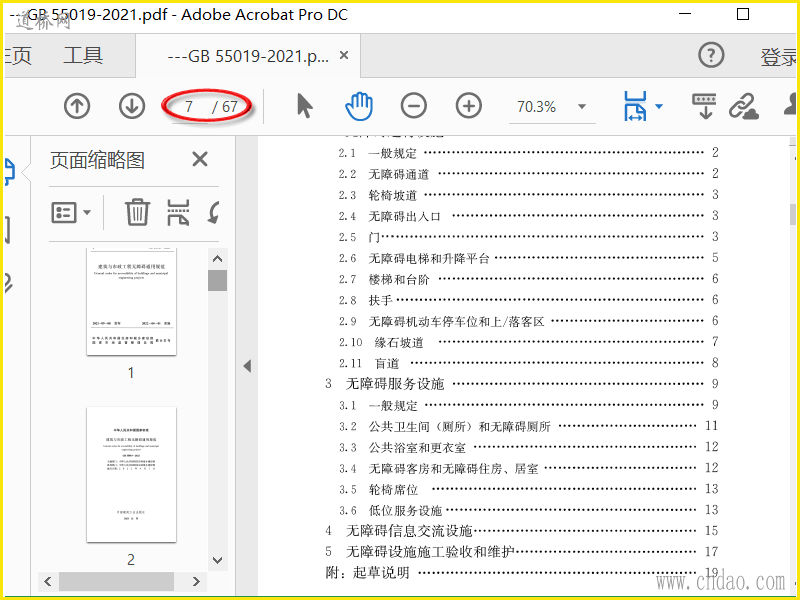Viewport: 800px width, 600px height.
Task: Collapse the navigation pane with triangle
Action: pyautogui.click(x=247, y=366)
